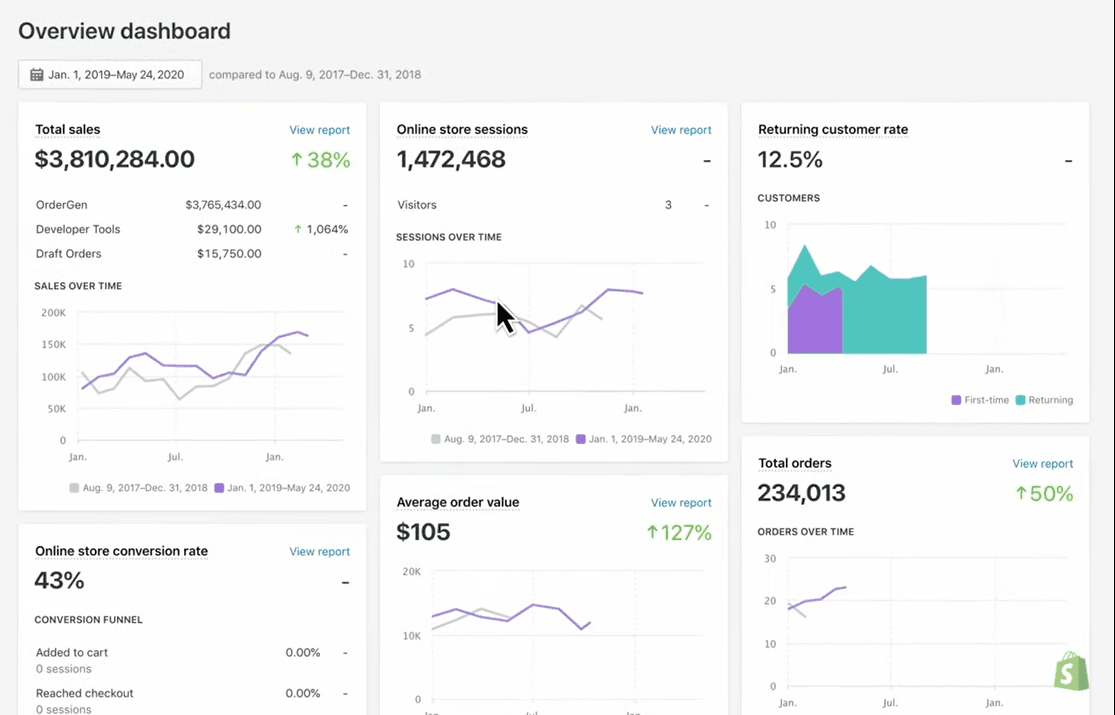Click the calendar icon in the date picker

pyautogui.click(x=36, y=75)
